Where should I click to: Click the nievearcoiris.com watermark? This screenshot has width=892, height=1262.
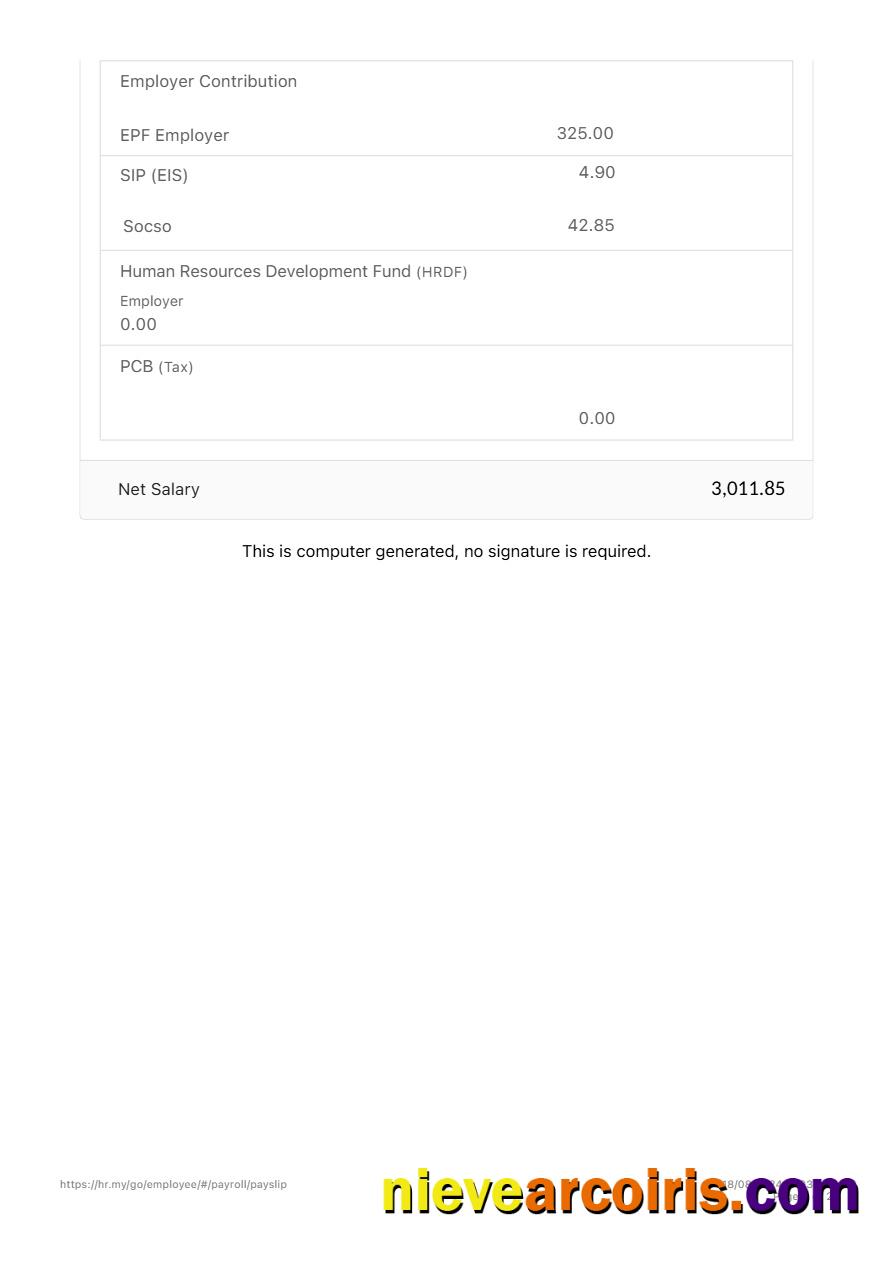pyautogui.click(x=620, y=1193)
